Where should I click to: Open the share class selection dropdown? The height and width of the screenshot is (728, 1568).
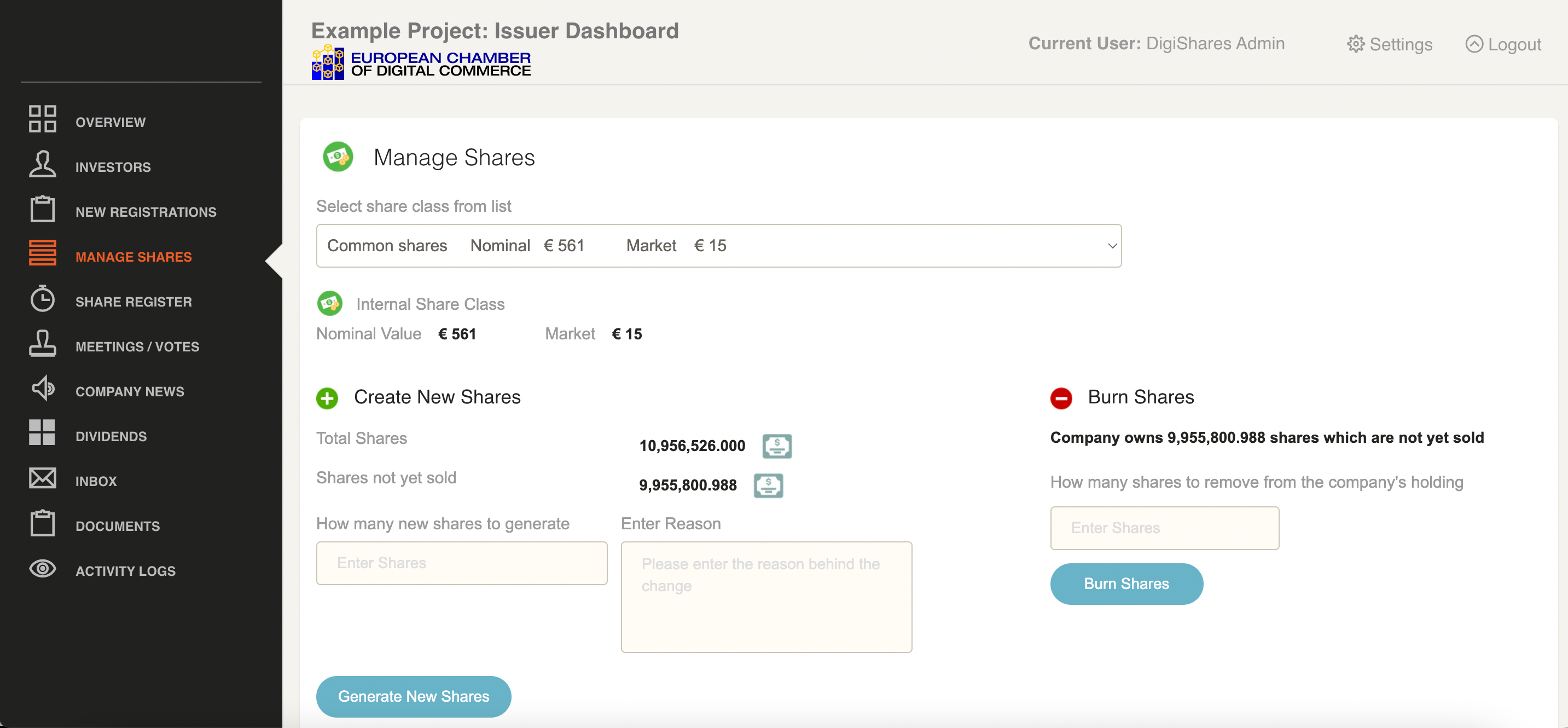[x=718, y=246]
